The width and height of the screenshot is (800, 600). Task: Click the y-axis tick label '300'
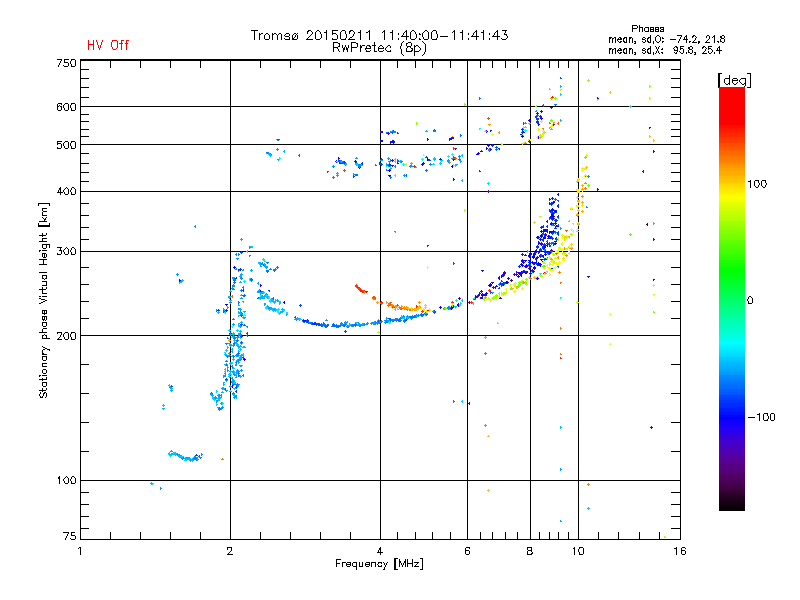(x=66, y=252)
